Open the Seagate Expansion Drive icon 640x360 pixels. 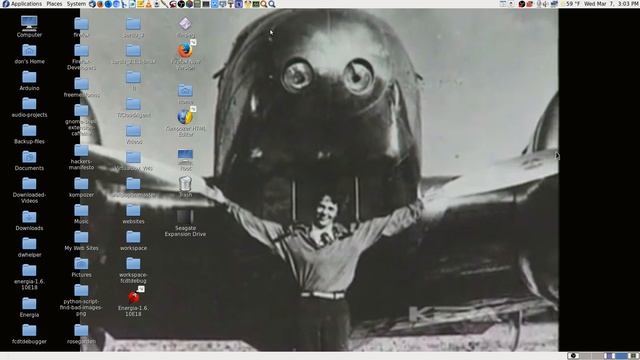pos(185,223)
